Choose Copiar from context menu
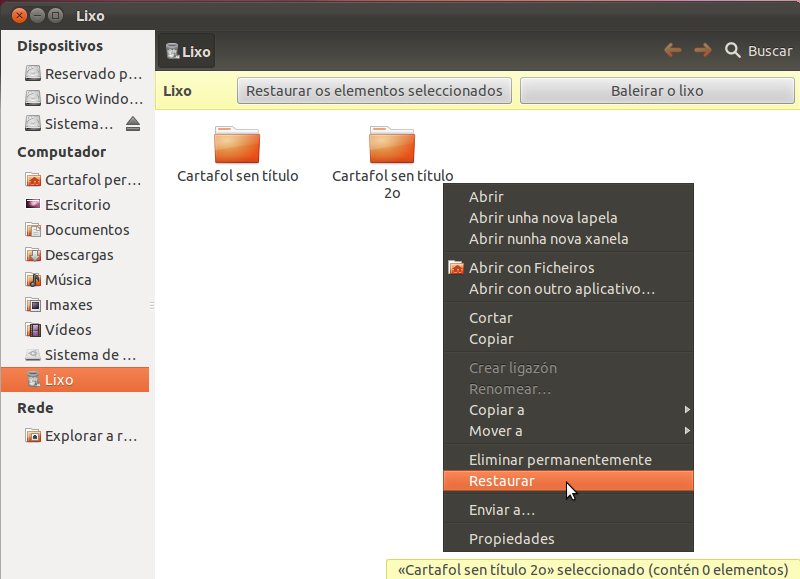This screenshot has width=800, height=579. (568, 339)
